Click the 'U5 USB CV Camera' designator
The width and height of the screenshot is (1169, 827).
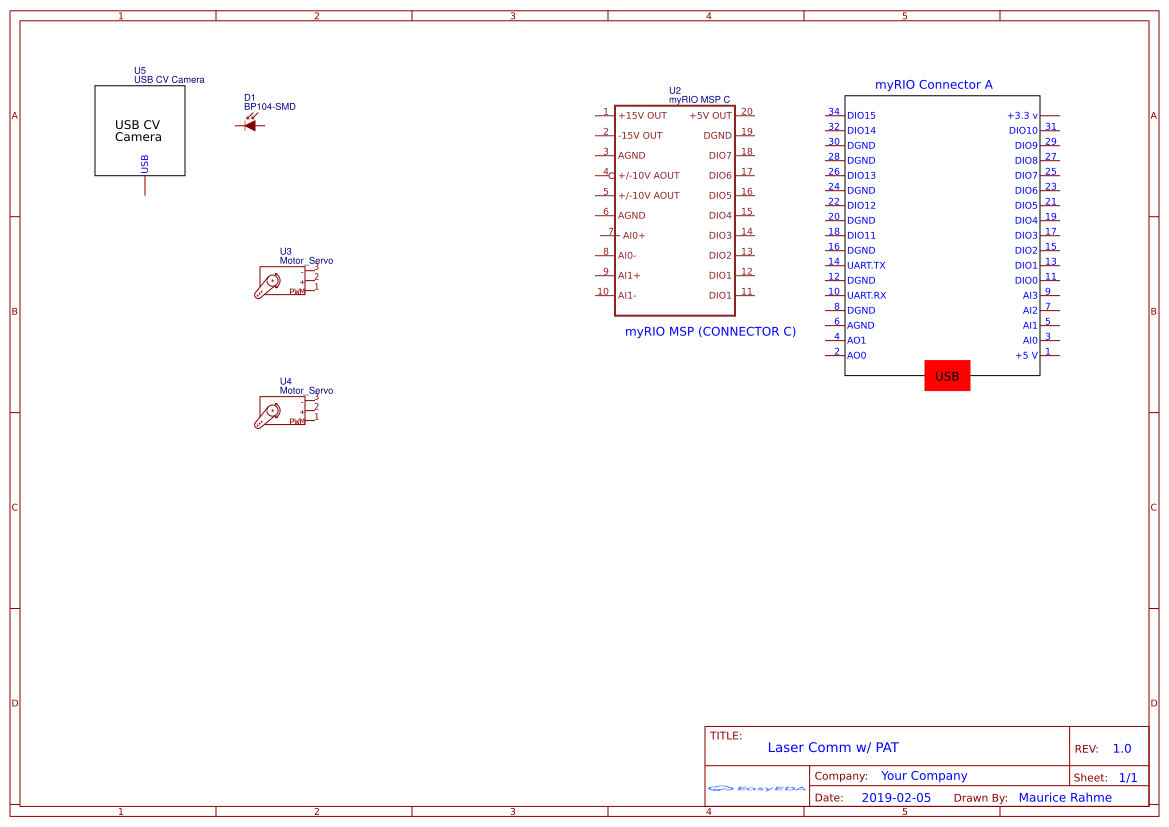coord(169,75)
